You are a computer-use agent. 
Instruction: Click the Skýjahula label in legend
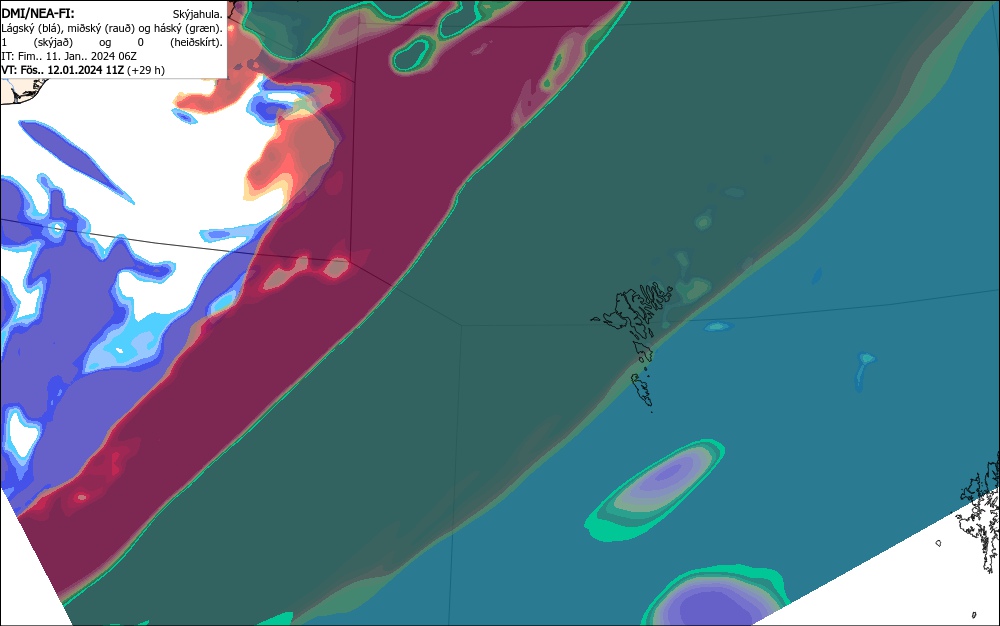[198, 14]
